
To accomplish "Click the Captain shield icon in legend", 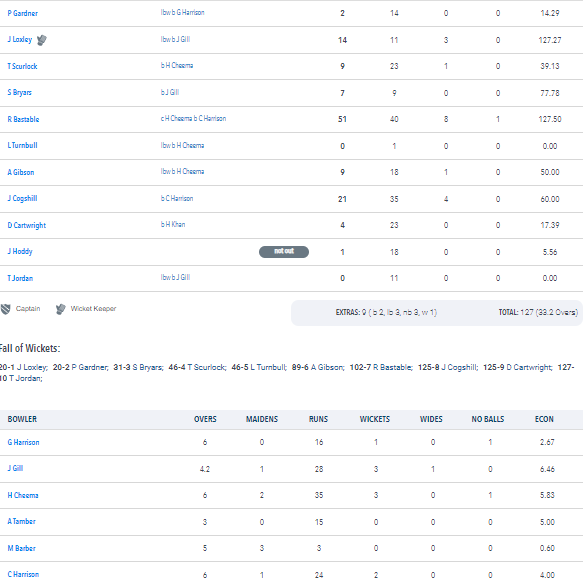I will 5,309.
